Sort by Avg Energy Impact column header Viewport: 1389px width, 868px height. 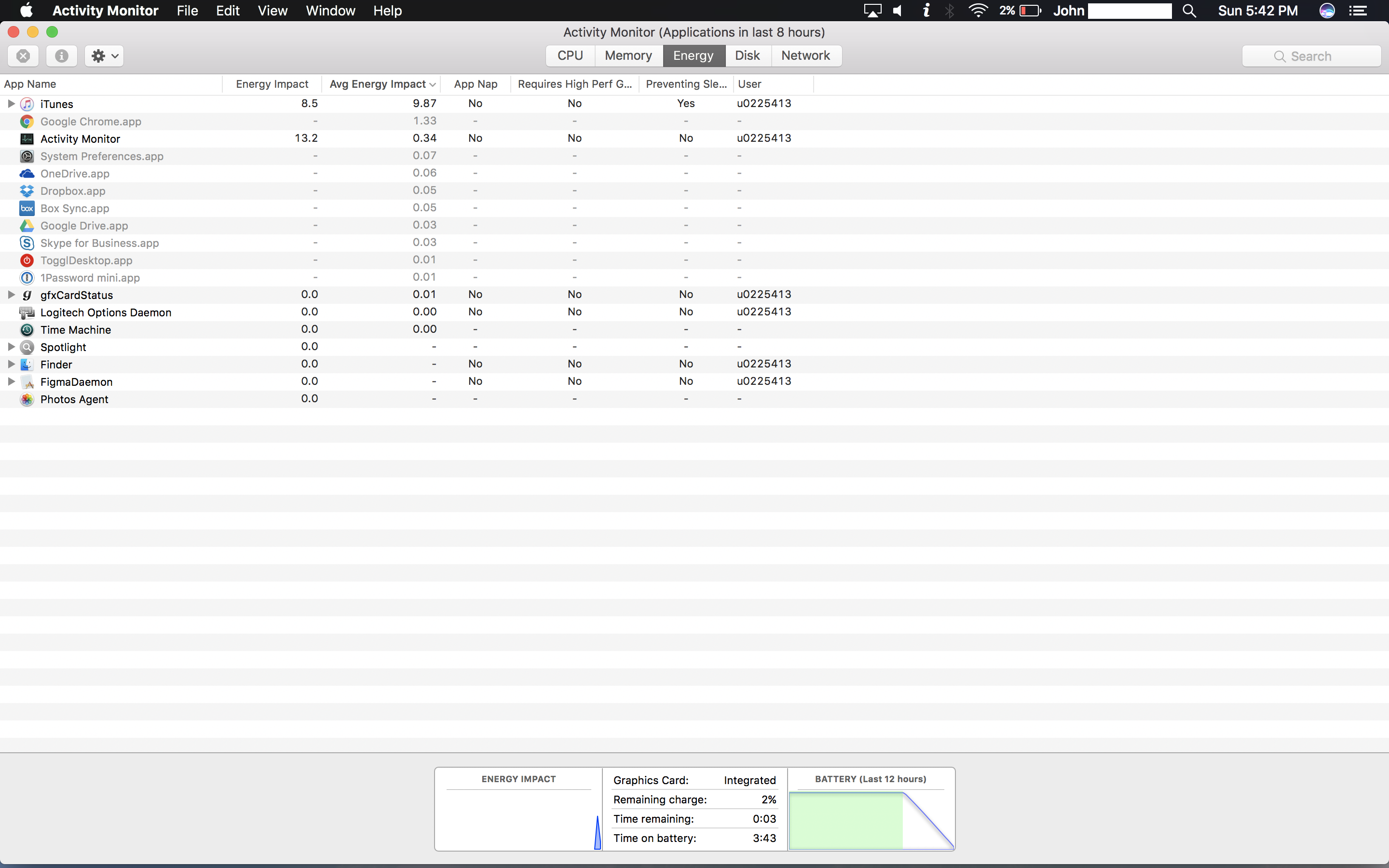click(378, 84)
